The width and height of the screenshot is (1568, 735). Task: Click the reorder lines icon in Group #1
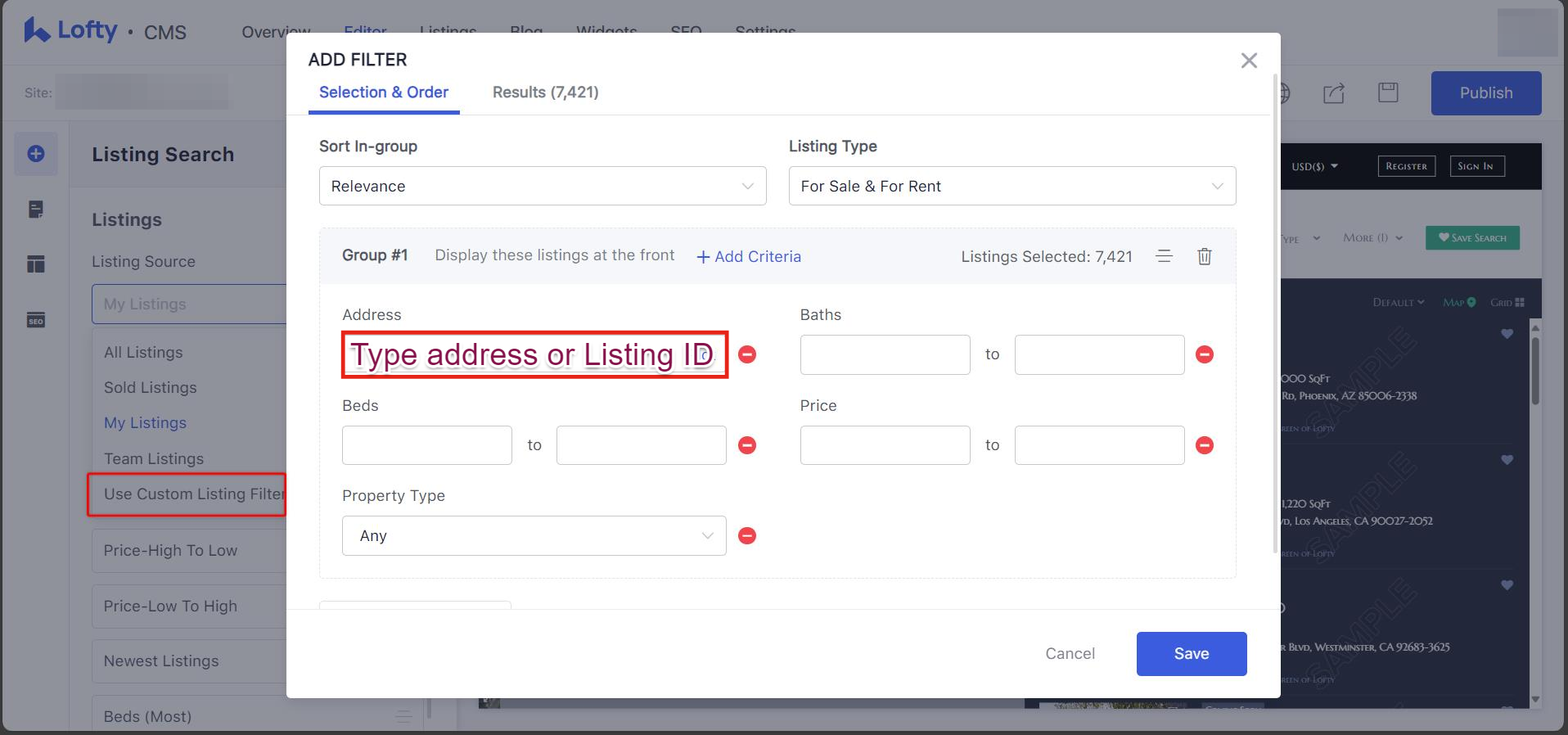(x=1164, y=256)
